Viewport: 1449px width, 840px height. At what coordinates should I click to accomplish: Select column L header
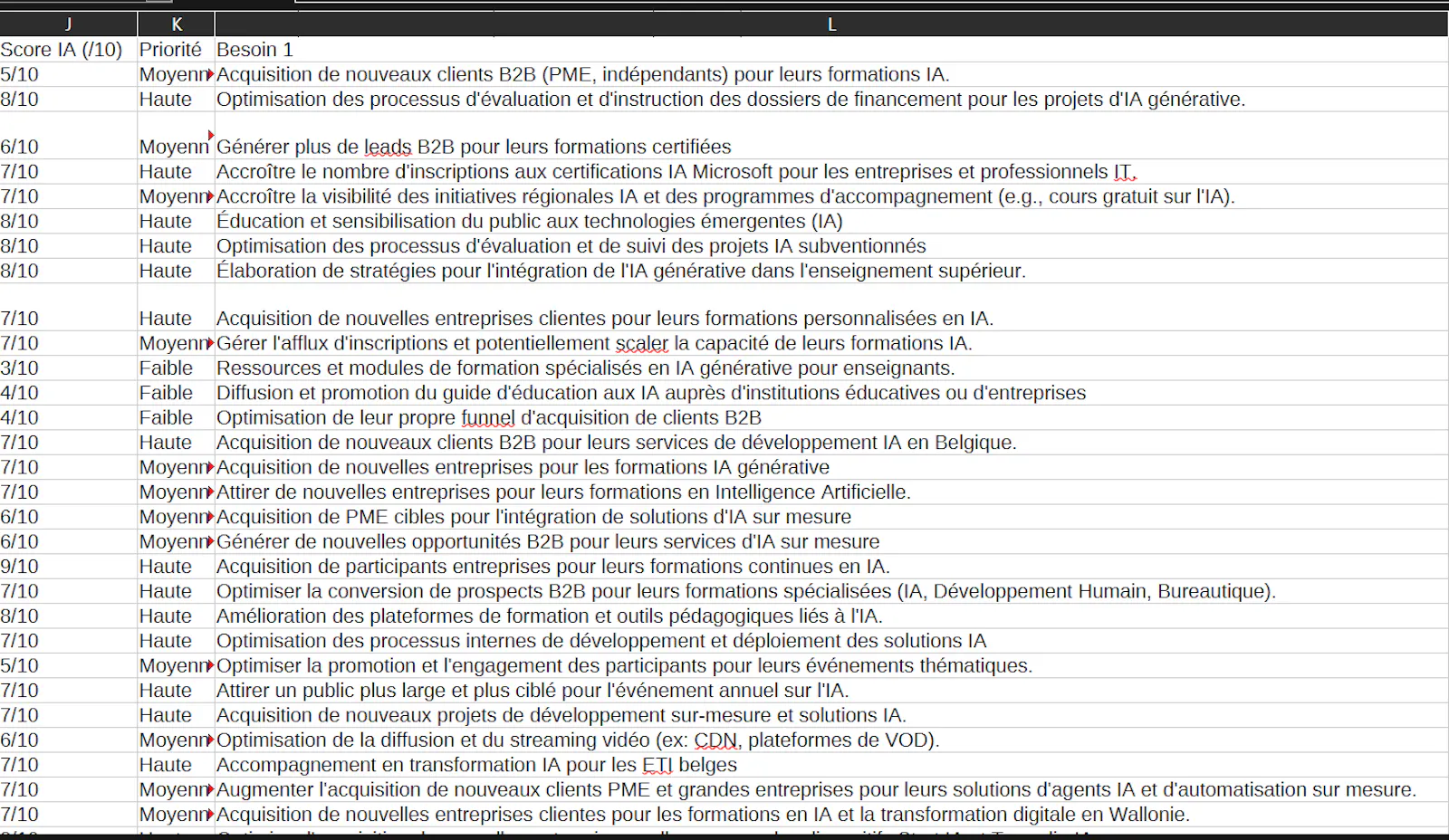click(831, 24)
